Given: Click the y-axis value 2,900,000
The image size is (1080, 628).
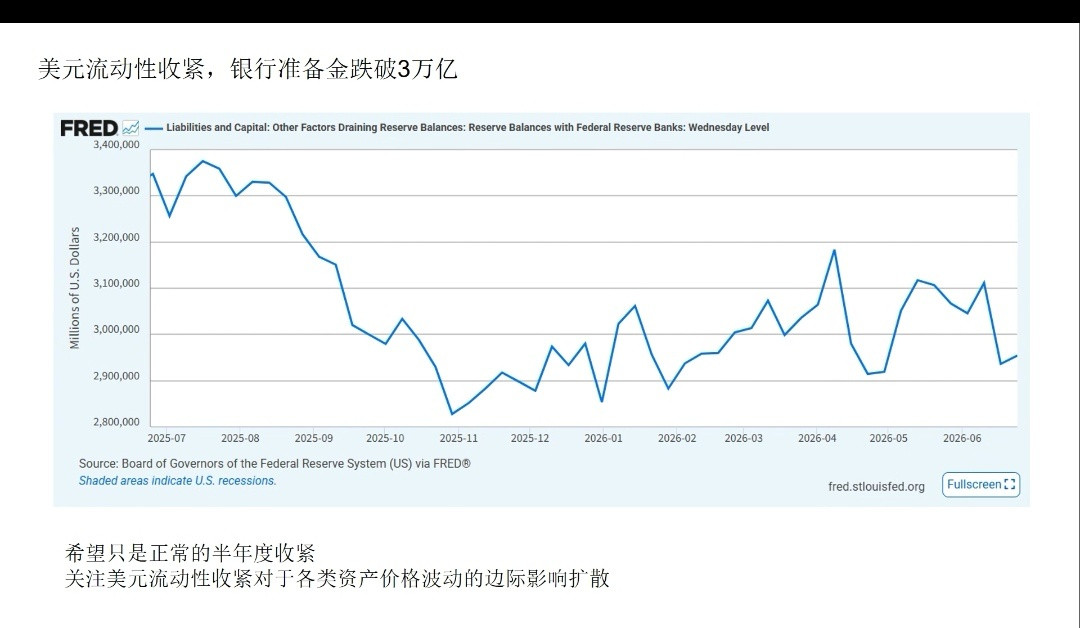Looking at the screenshot, I should coord(116,377).
